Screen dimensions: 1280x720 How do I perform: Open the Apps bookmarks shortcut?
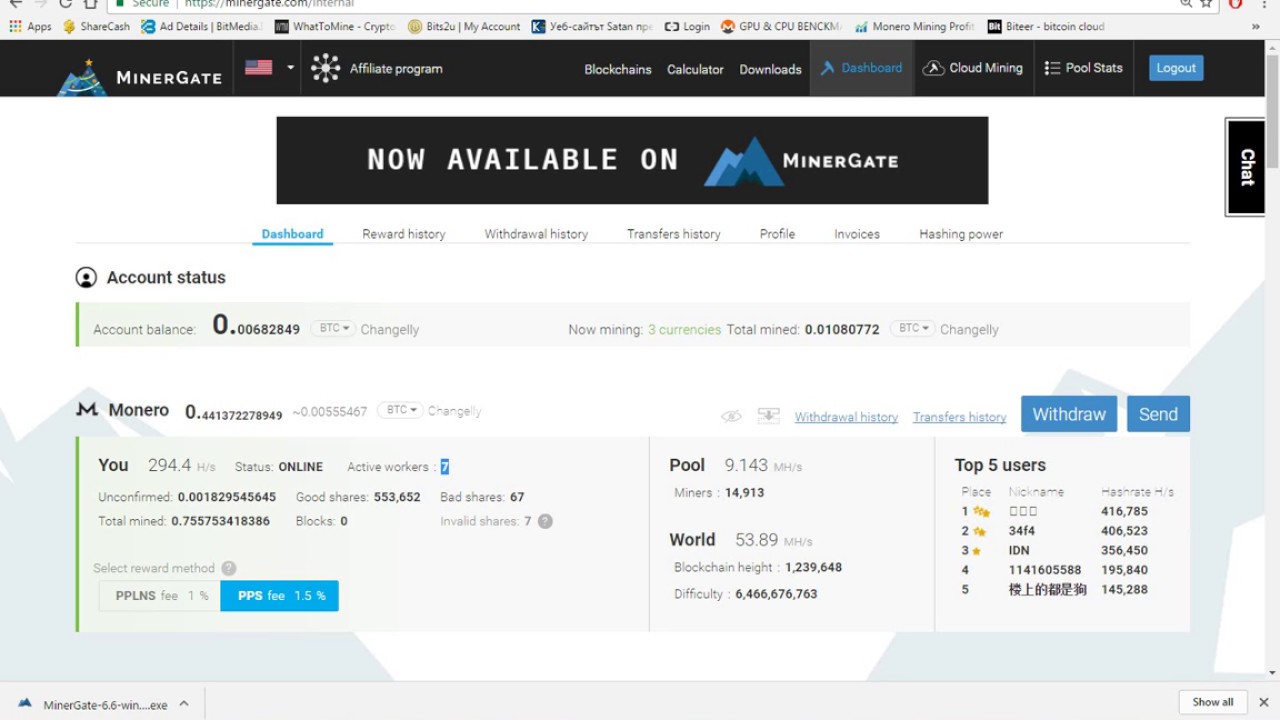(x=30, y=26)
